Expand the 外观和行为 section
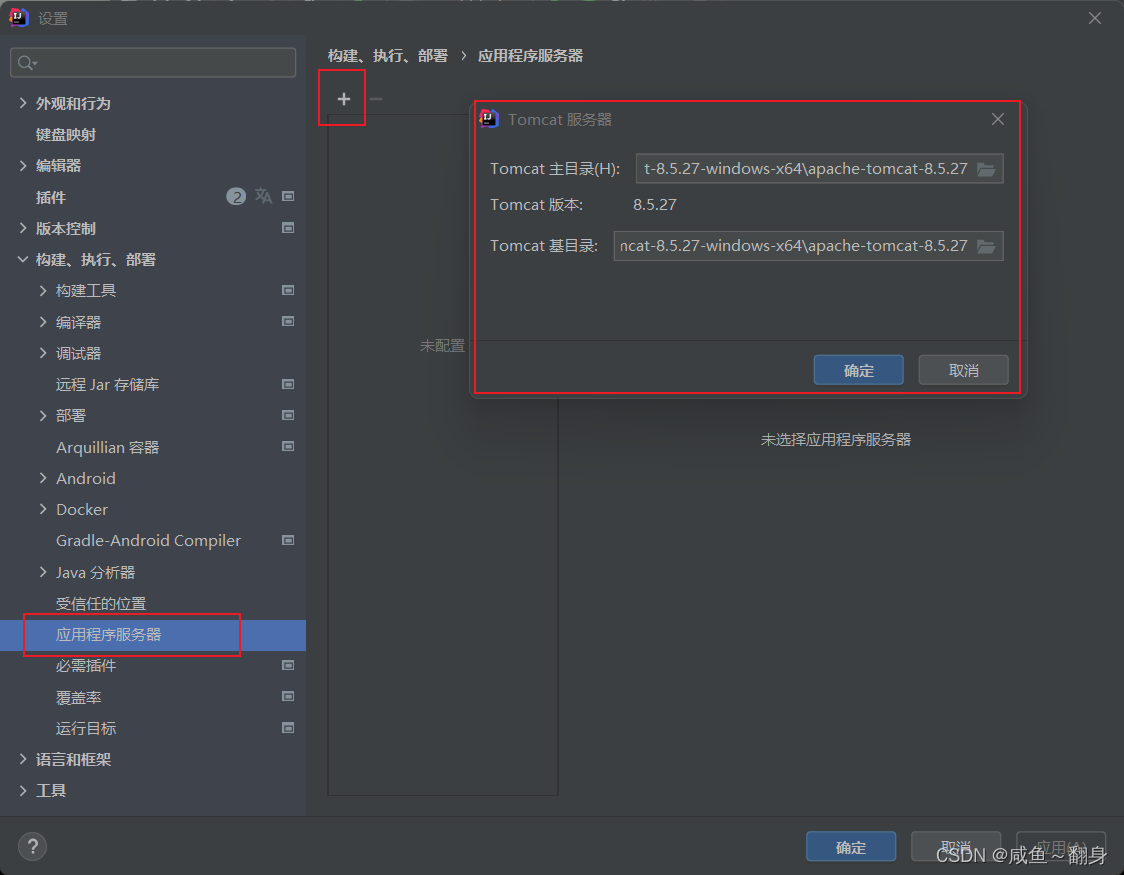The image size is (1124, 875). (x=23, y=103)
